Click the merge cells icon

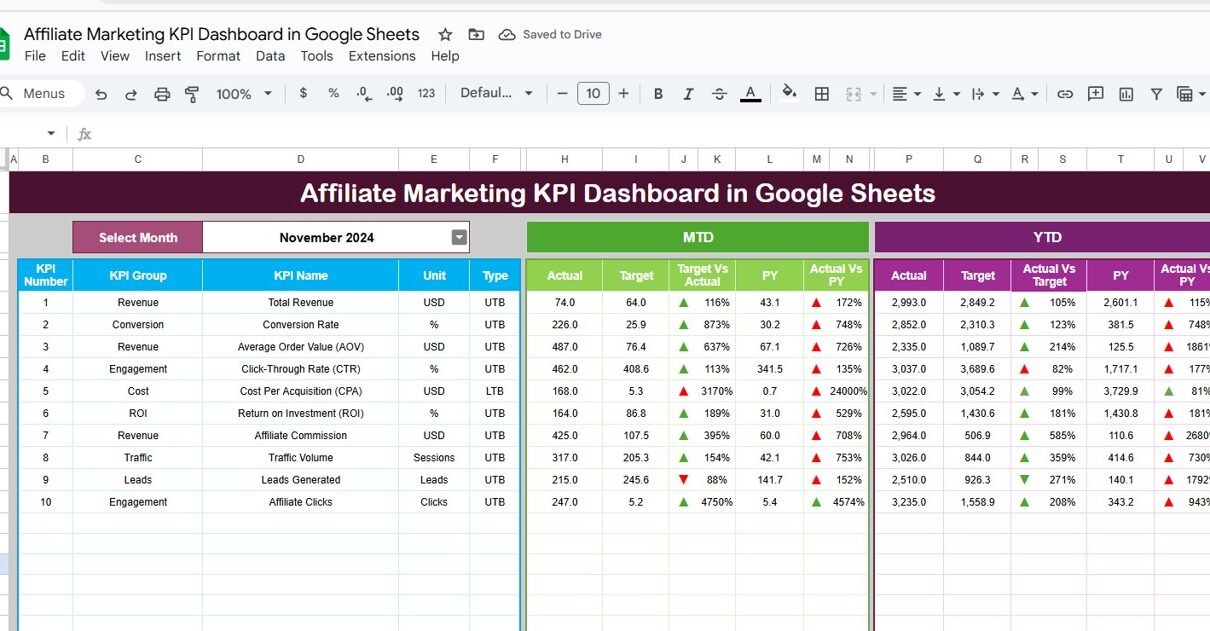pyautogui.click(x=853, y=93)
